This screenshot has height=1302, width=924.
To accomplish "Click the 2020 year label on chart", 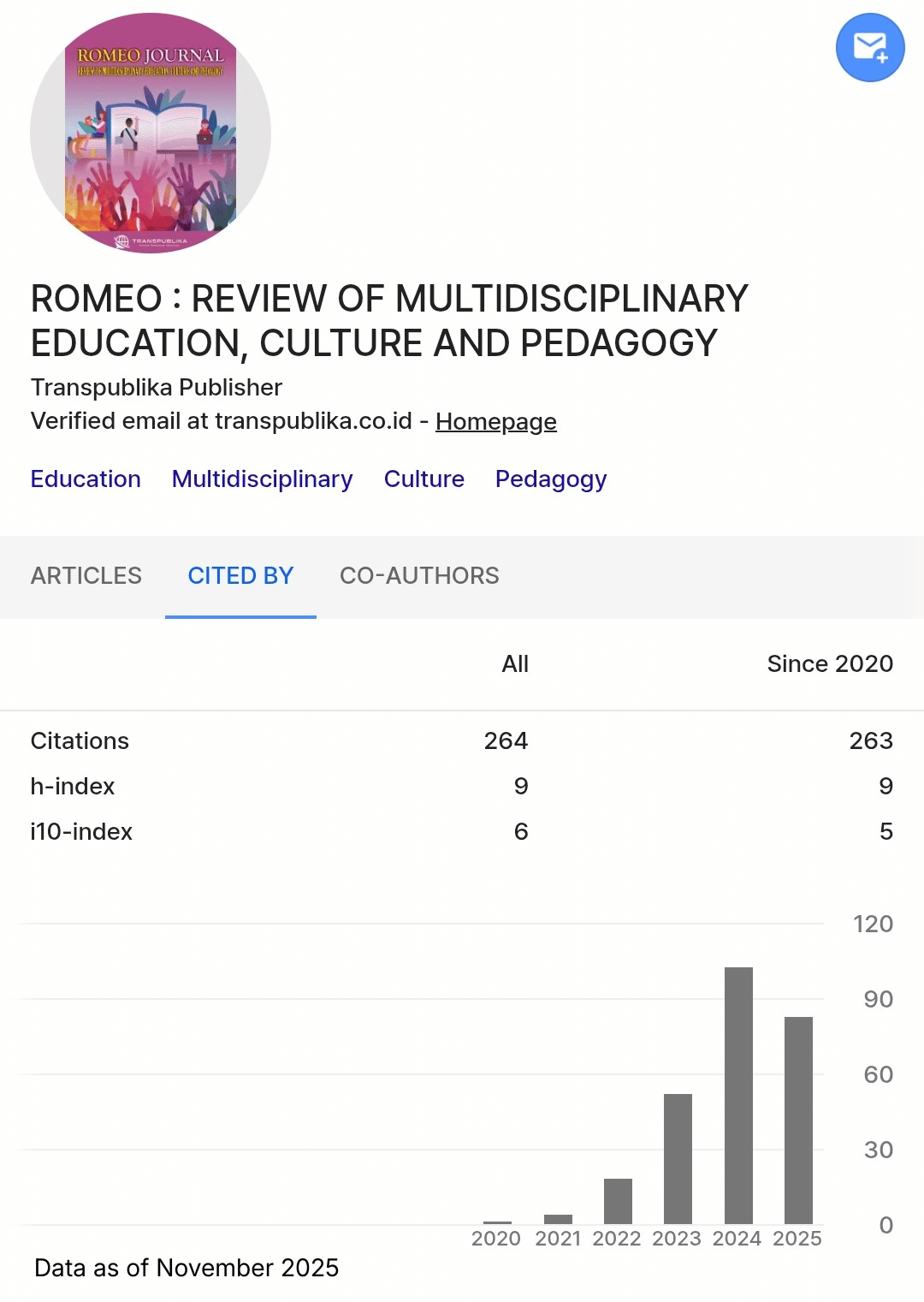I will (x=496, y=1239).
